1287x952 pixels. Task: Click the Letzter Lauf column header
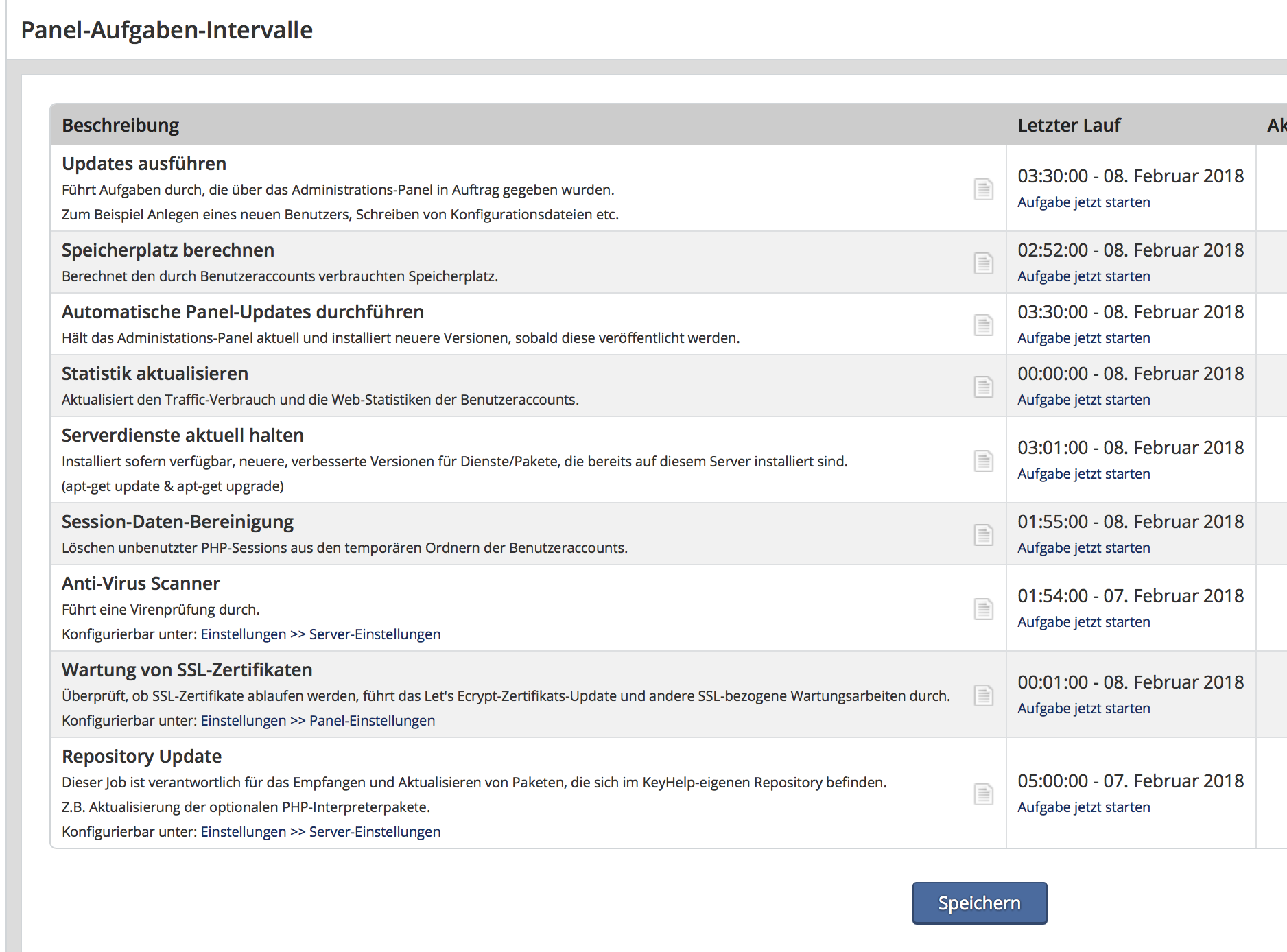coord(1068,126)
